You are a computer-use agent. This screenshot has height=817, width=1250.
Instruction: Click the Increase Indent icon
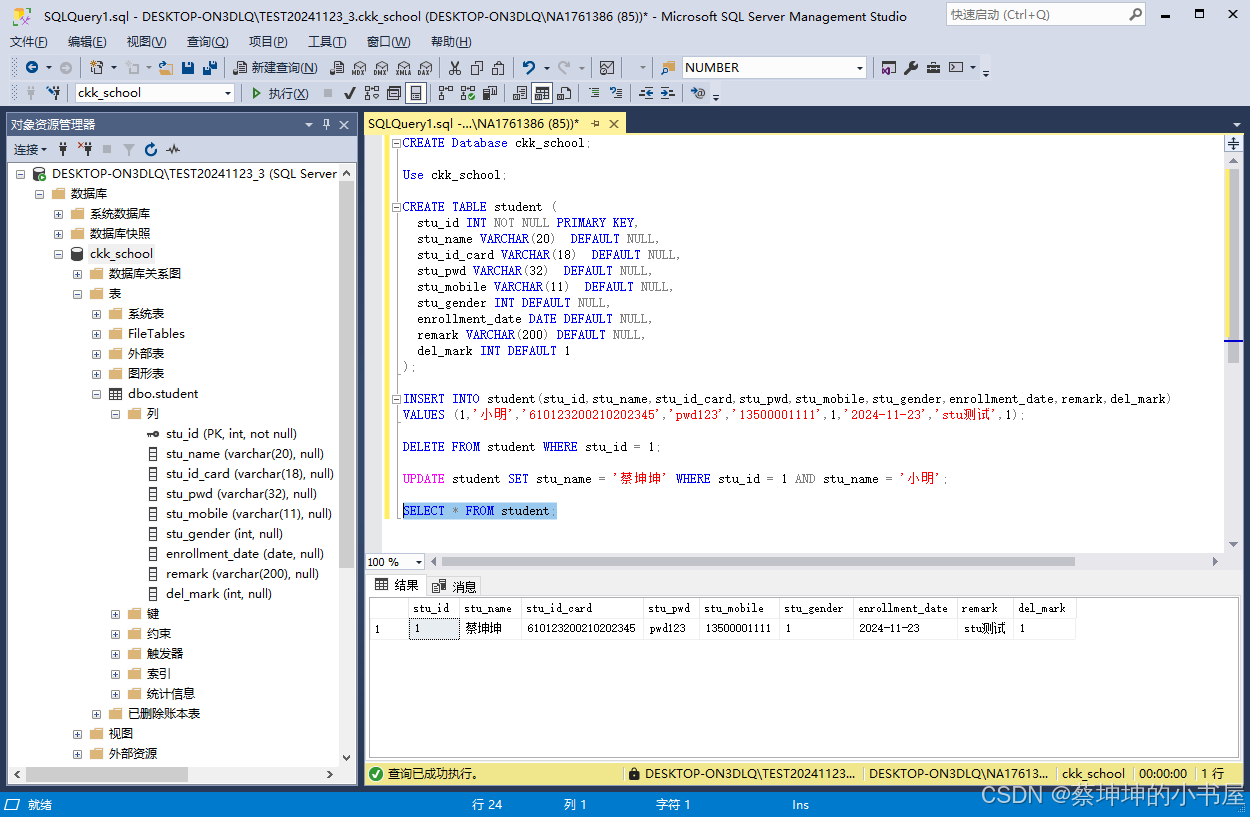tap(667, 93)
